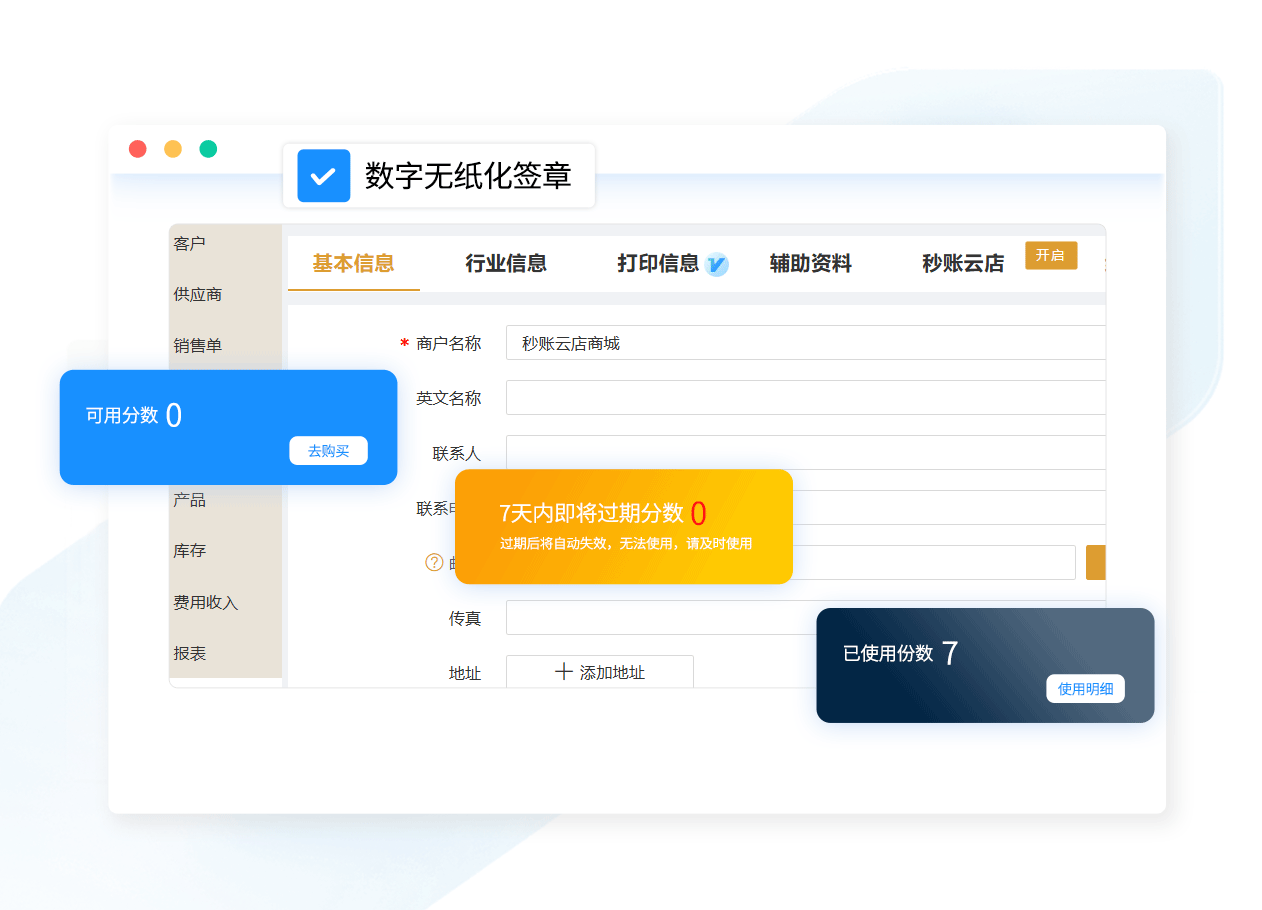
Task: Click the blue checkmark icon beside 数字无纸化签章
Action: point(323,176)
